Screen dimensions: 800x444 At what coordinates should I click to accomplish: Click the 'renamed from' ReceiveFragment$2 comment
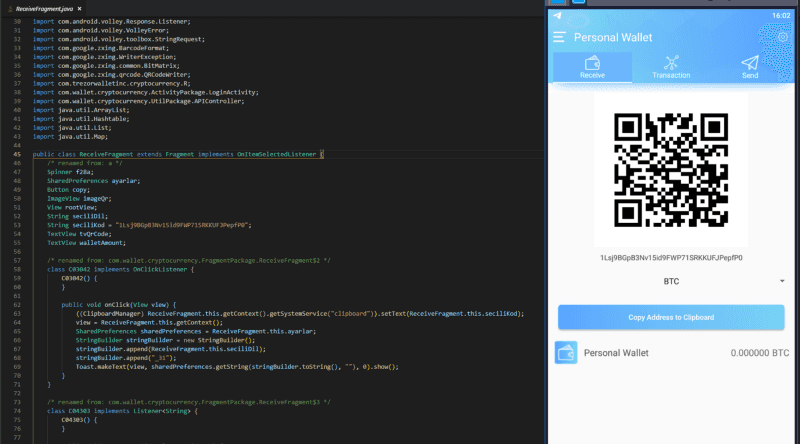(x=189, y=260)
